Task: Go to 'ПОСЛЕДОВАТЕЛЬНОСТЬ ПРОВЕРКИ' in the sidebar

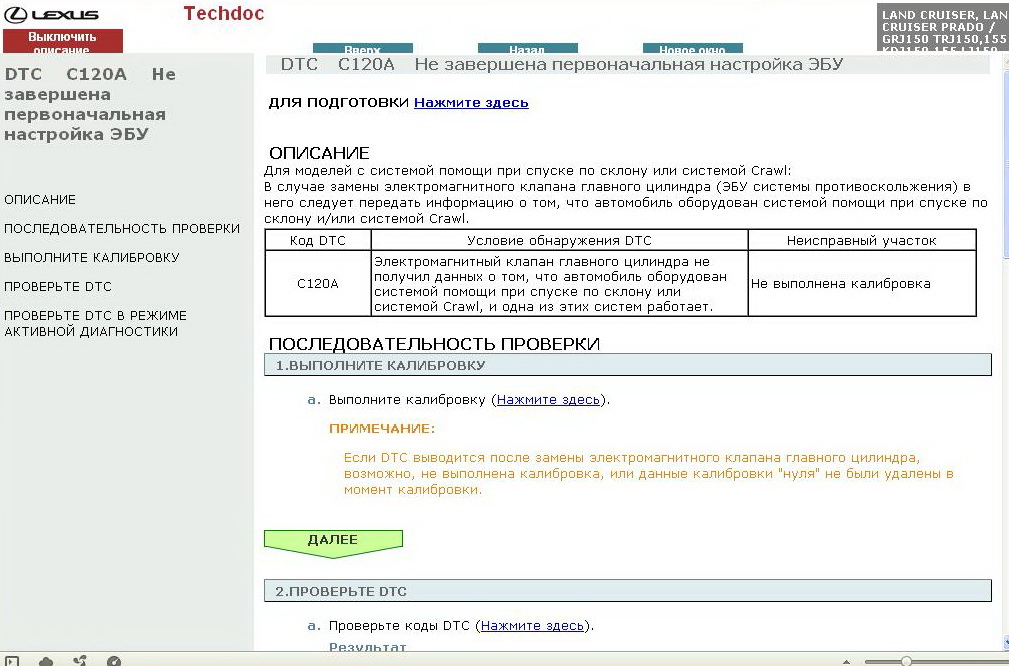Action: click(122, 228)
